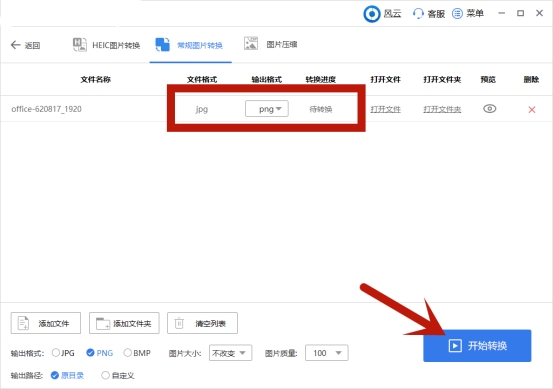Start conversion with 开始转换

click(477, 346)
